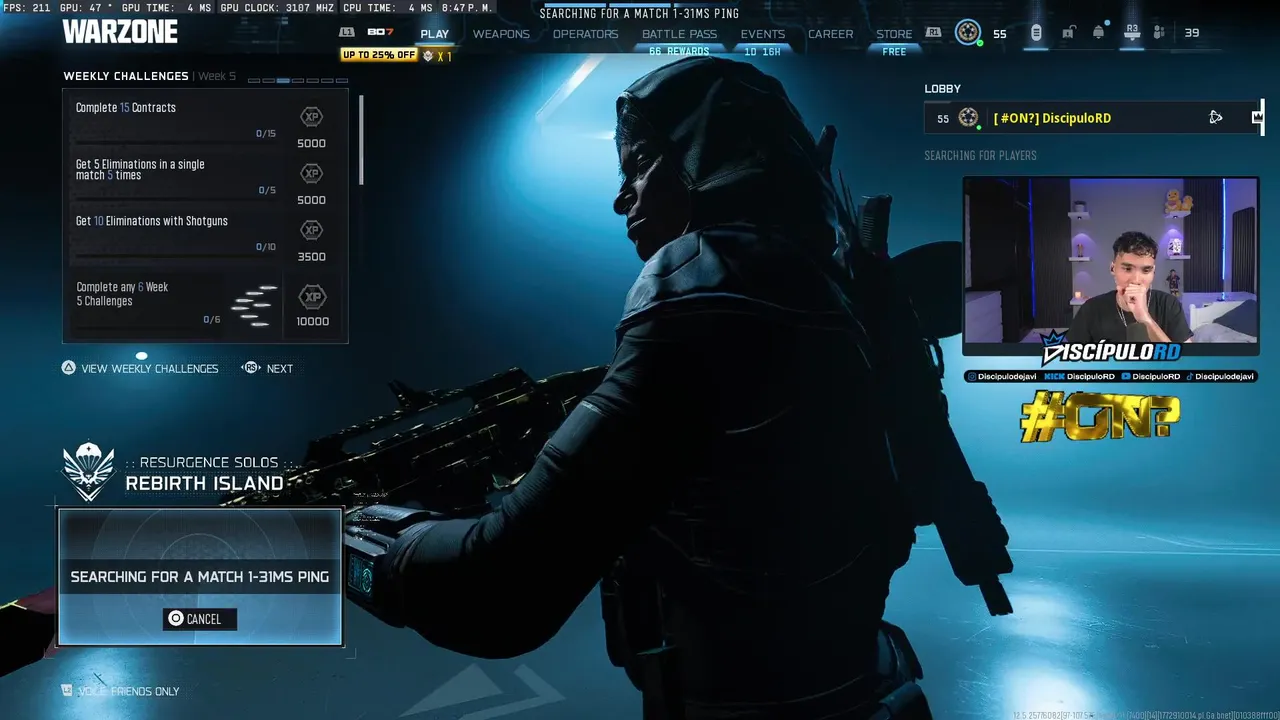The height and width of the screenshot is (720, 1280).
Task: Click the SEARCHING FOR PLAYERS text
Action: click(x=980, y=156)
